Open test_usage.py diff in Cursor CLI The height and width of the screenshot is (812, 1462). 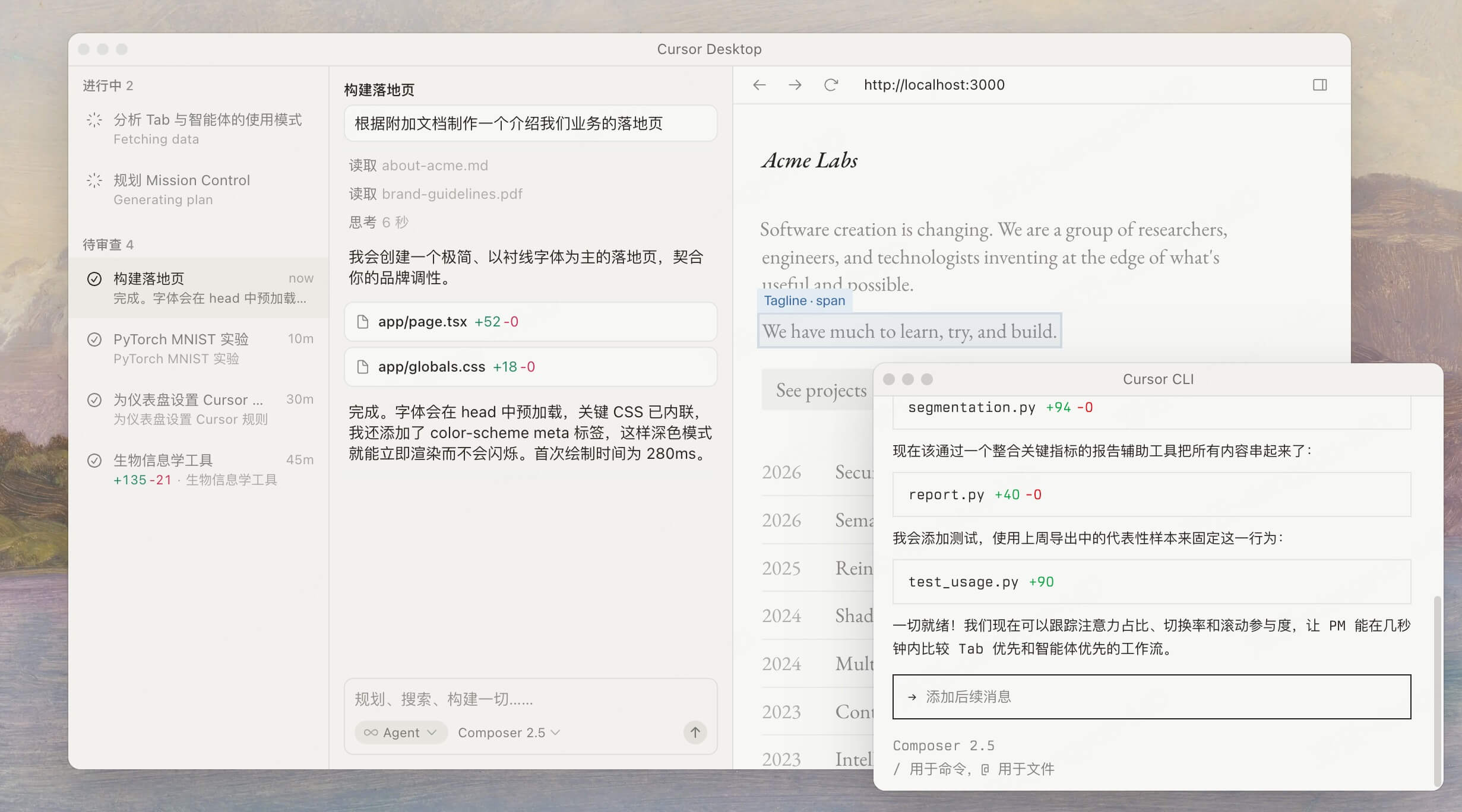1151,582
